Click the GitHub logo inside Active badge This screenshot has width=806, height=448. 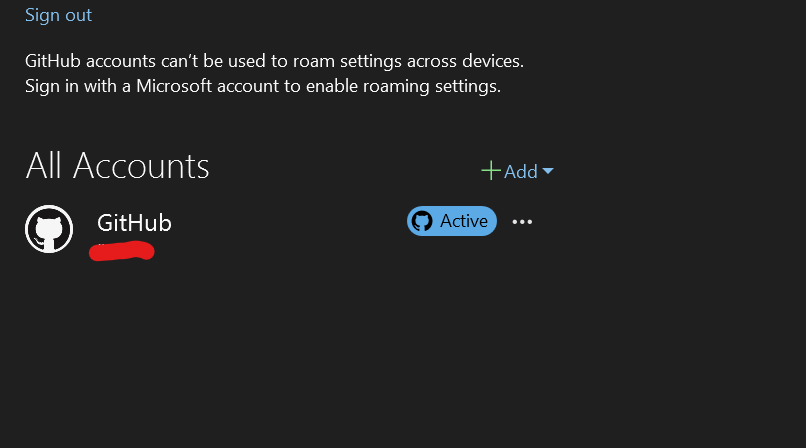click(x=422, y=221)
